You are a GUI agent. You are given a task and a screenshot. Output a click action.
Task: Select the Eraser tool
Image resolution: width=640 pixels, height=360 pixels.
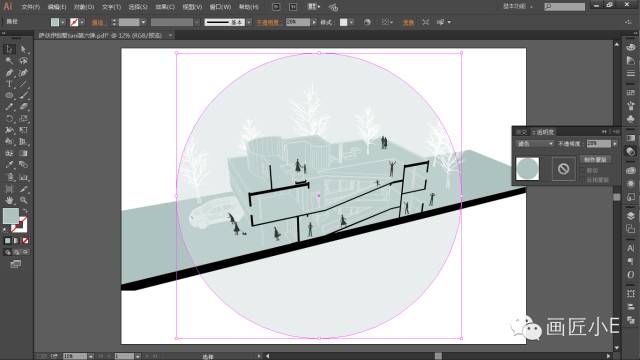(24, 107)
